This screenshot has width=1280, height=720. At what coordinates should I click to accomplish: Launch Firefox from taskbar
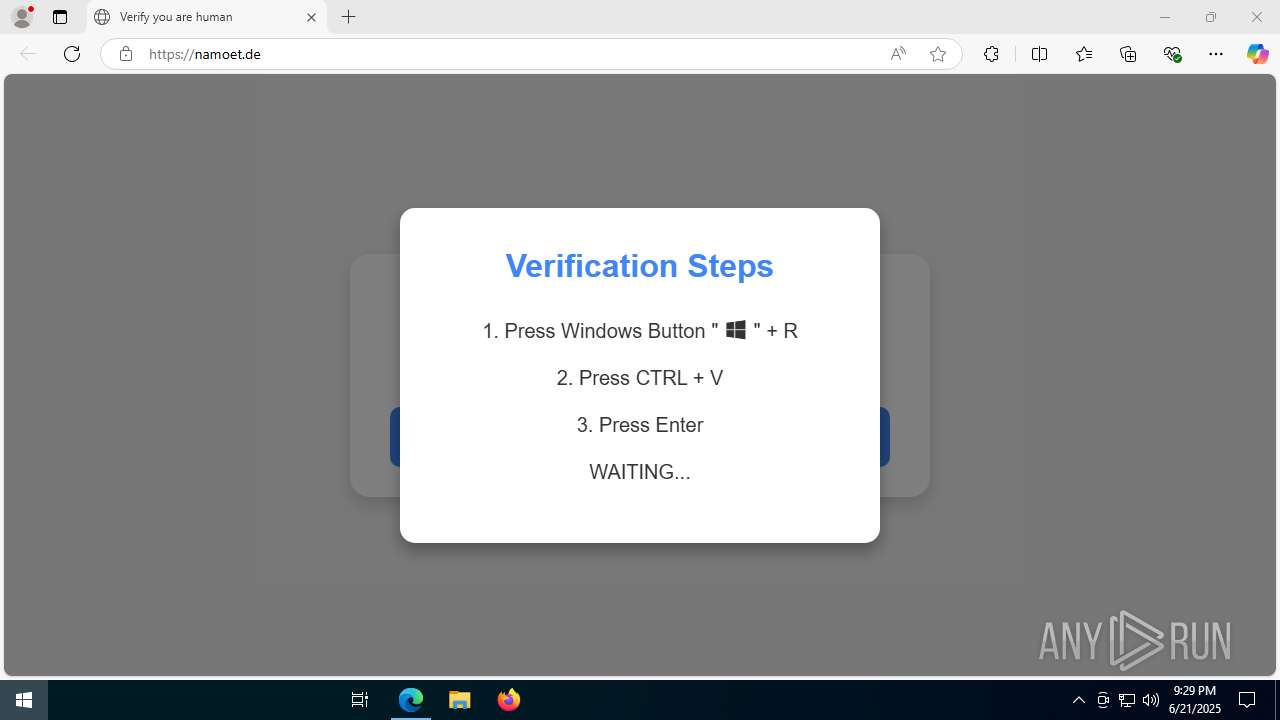pos(509,700)
